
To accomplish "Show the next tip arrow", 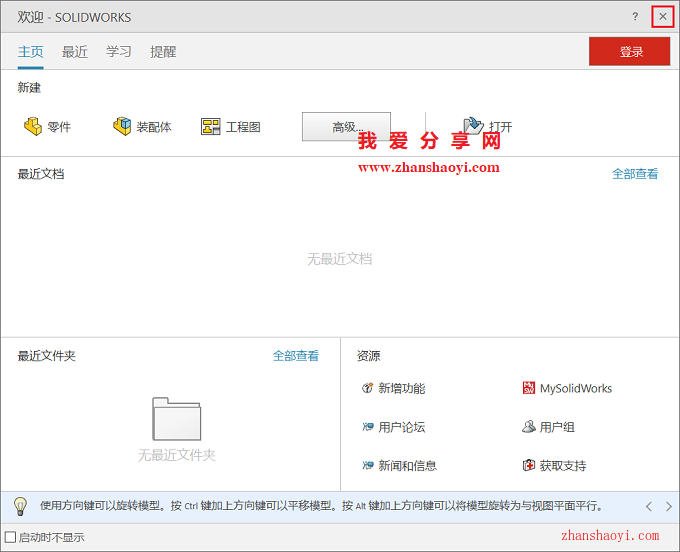I will click(669, 506).
